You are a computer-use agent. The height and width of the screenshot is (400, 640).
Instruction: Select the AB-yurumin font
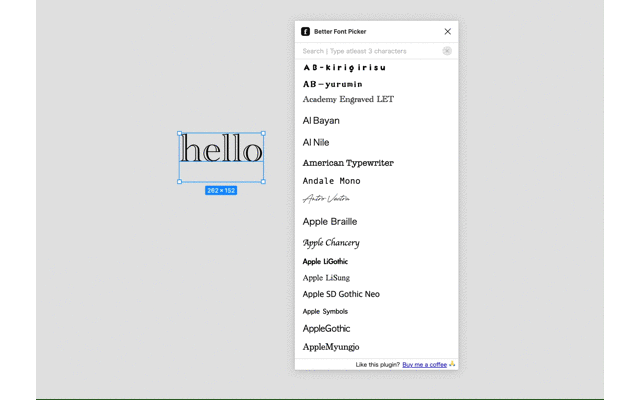click(x=332, y=84)
